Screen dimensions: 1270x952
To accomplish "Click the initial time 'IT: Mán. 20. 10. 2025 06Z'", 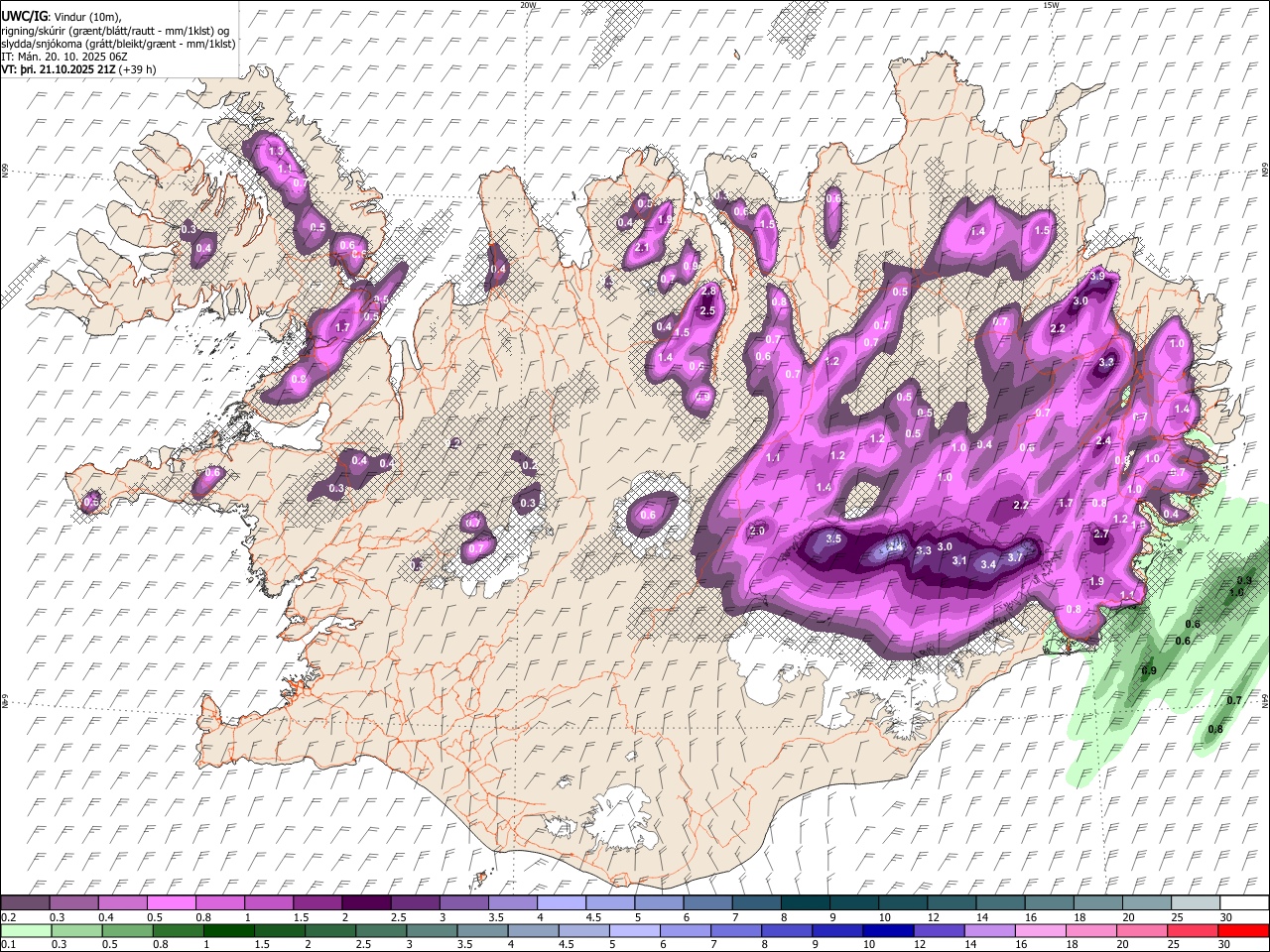I will tap(66, 57).
